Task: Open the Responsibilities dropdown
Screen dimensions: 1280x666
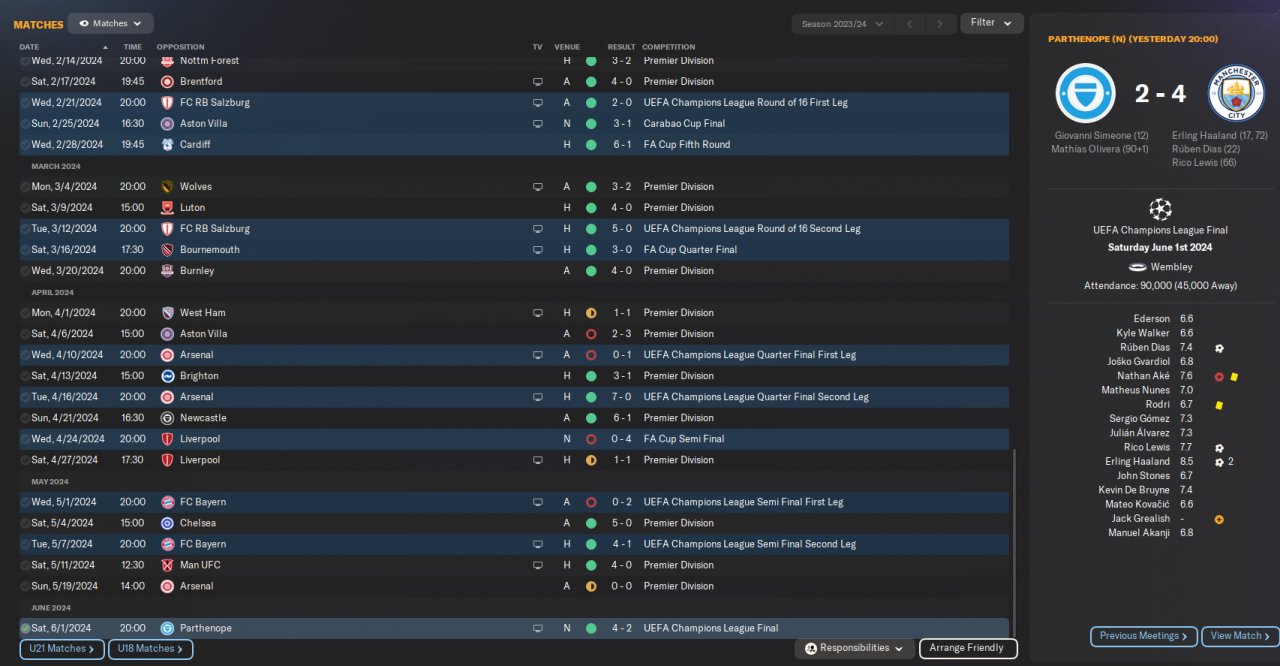Action: click(x=854, y=648)
